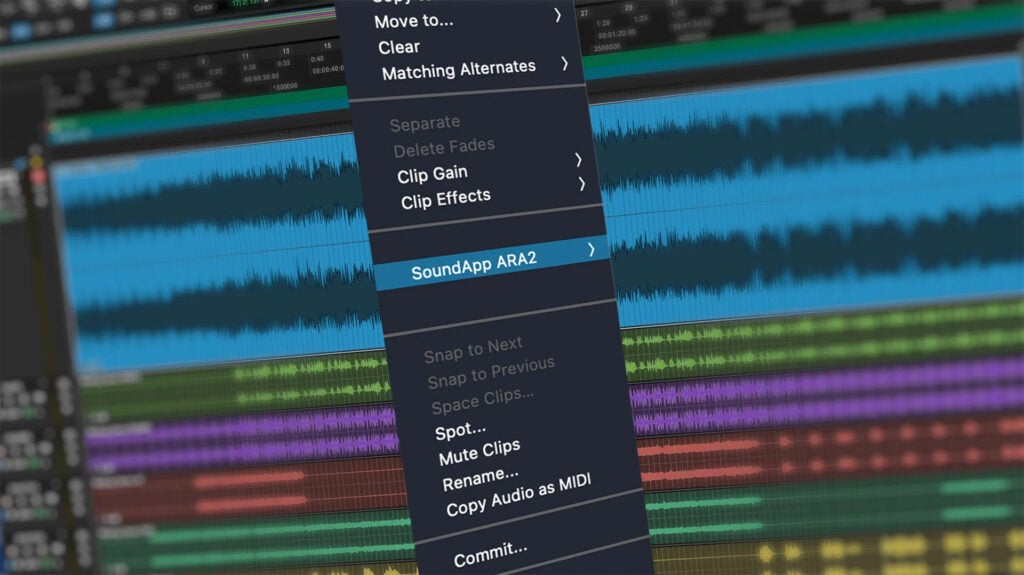Choose Spot... from the context menu

[x=460, y=431]
